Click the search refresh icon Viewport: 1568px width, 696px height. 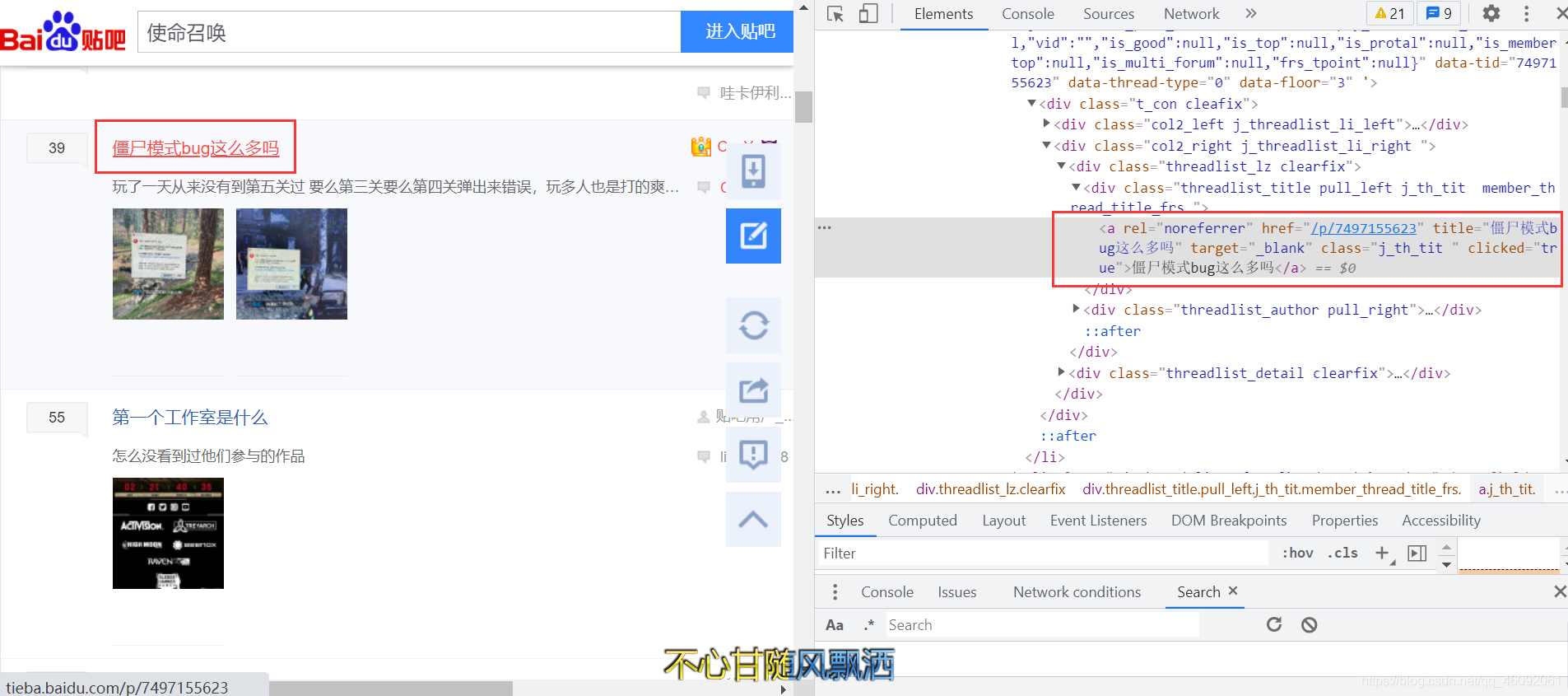(1274, 624)
